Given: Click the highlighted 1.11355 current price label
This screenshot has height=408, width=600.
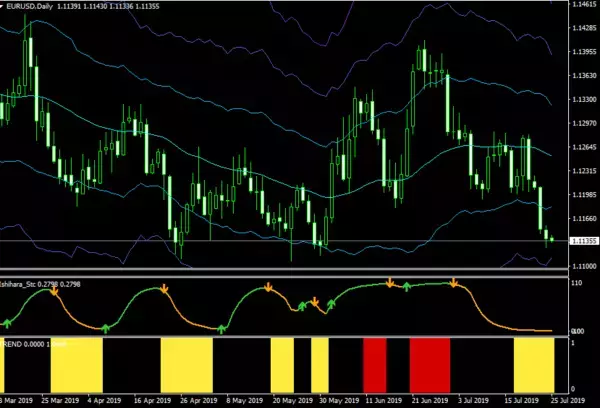Looking at the screenshot, I should pos(584,241).
